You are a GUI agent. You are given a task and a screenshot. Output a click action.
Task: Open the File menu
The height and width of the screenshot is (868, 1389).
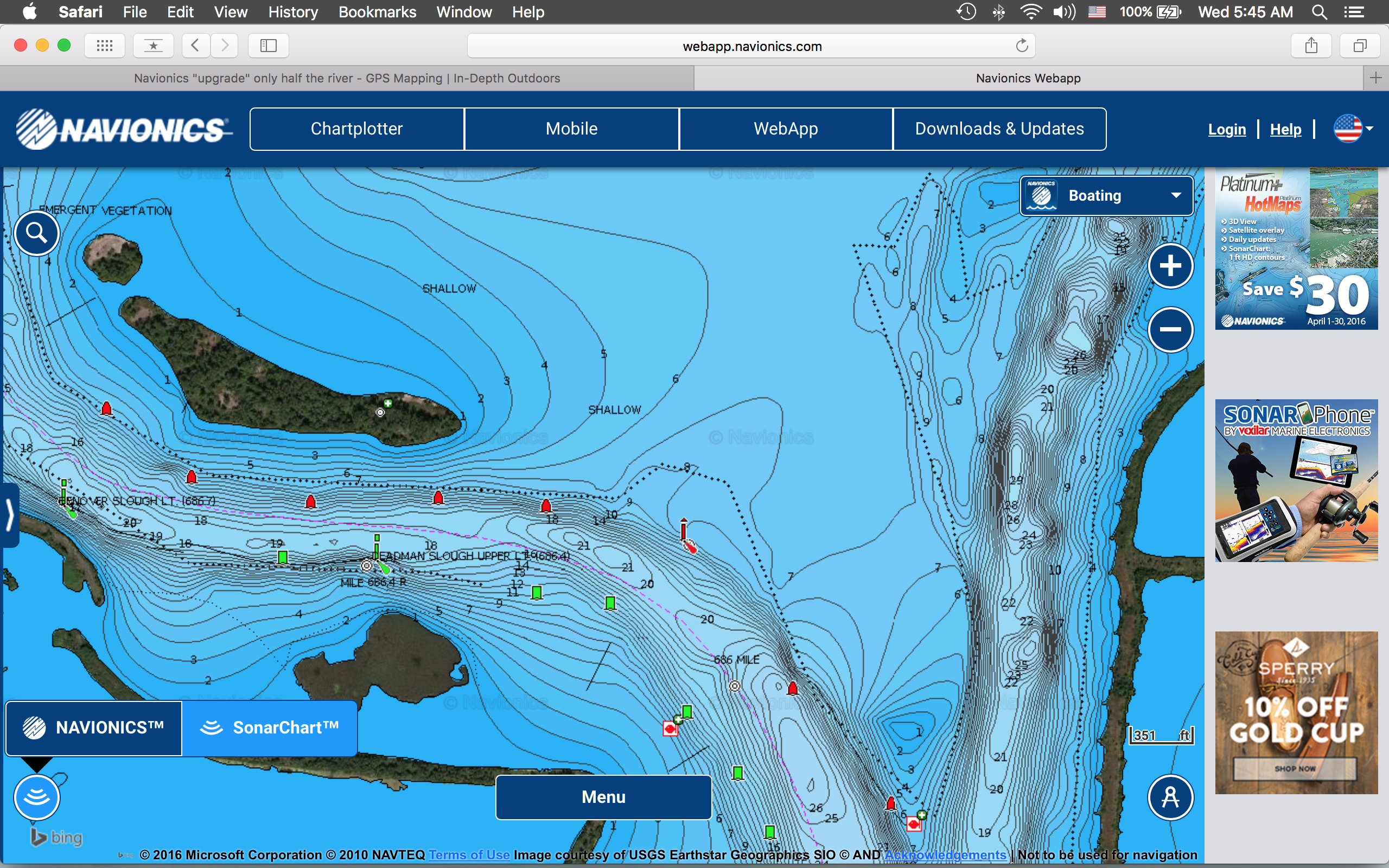[x=135, y=12]
